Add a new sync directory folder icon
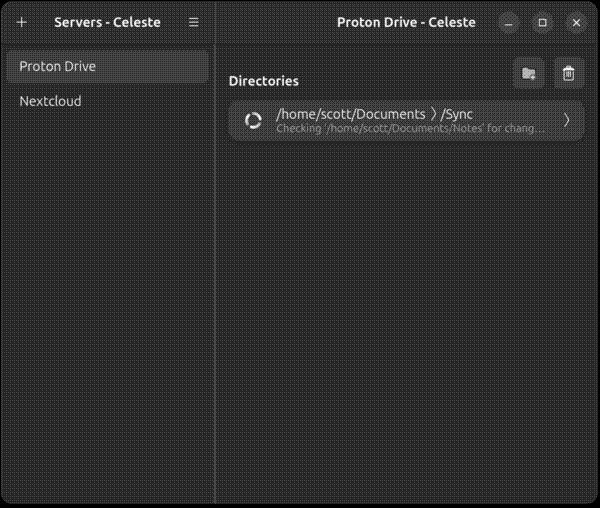The width and height of the screenshot is (600, 508). 528,73
